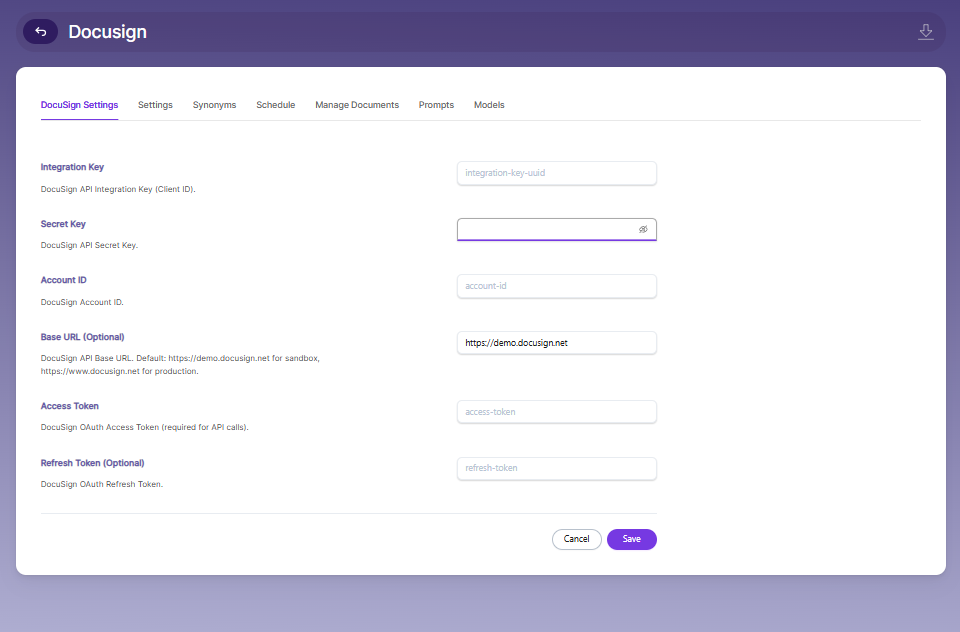Viewport: 960px width, 632px height.
Task: Focus the Account ID input field
Action: pos(557,286)
